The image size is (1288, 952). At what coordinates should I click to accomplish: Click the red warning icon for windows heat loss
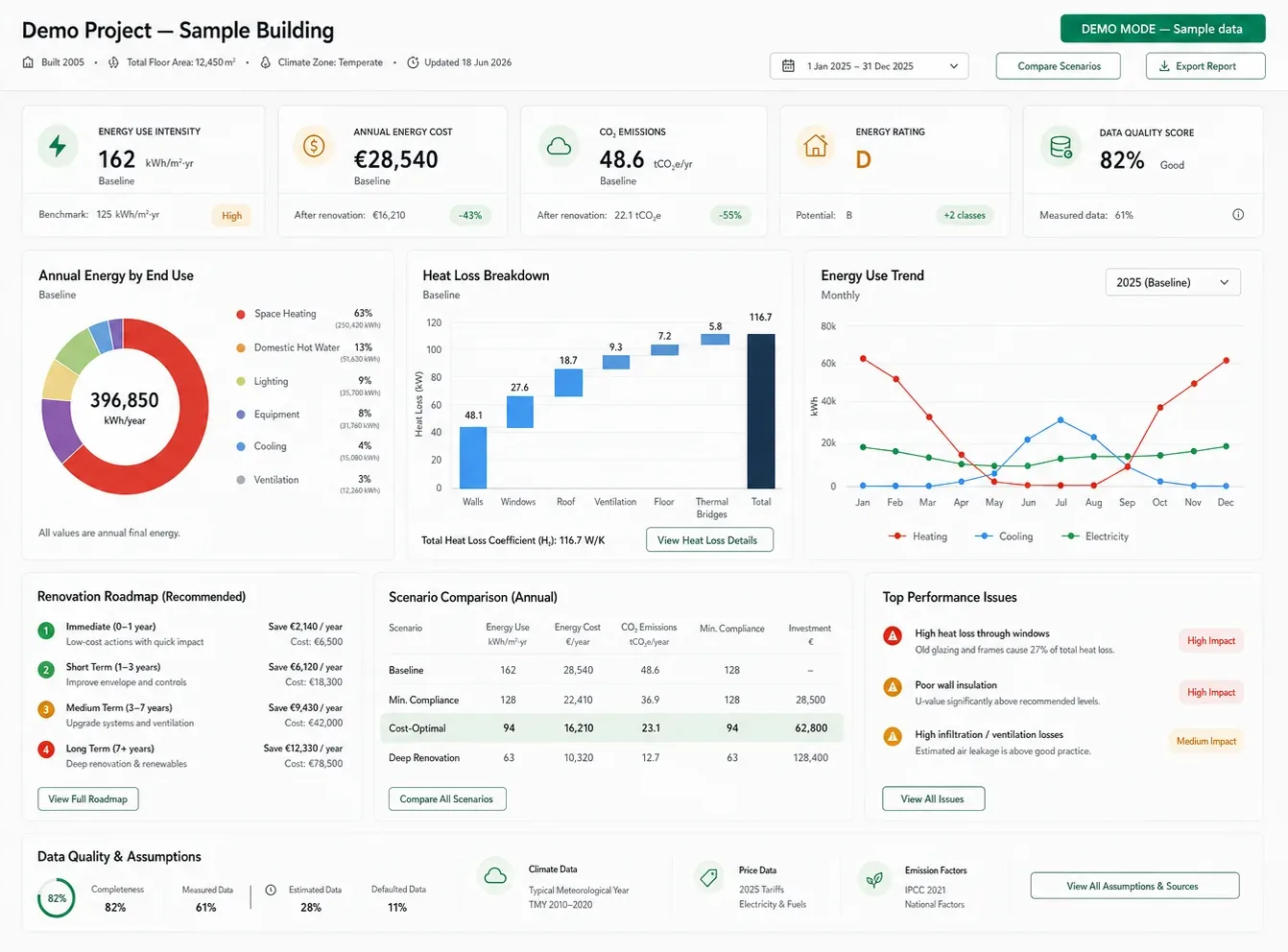[x=893, y=635]
